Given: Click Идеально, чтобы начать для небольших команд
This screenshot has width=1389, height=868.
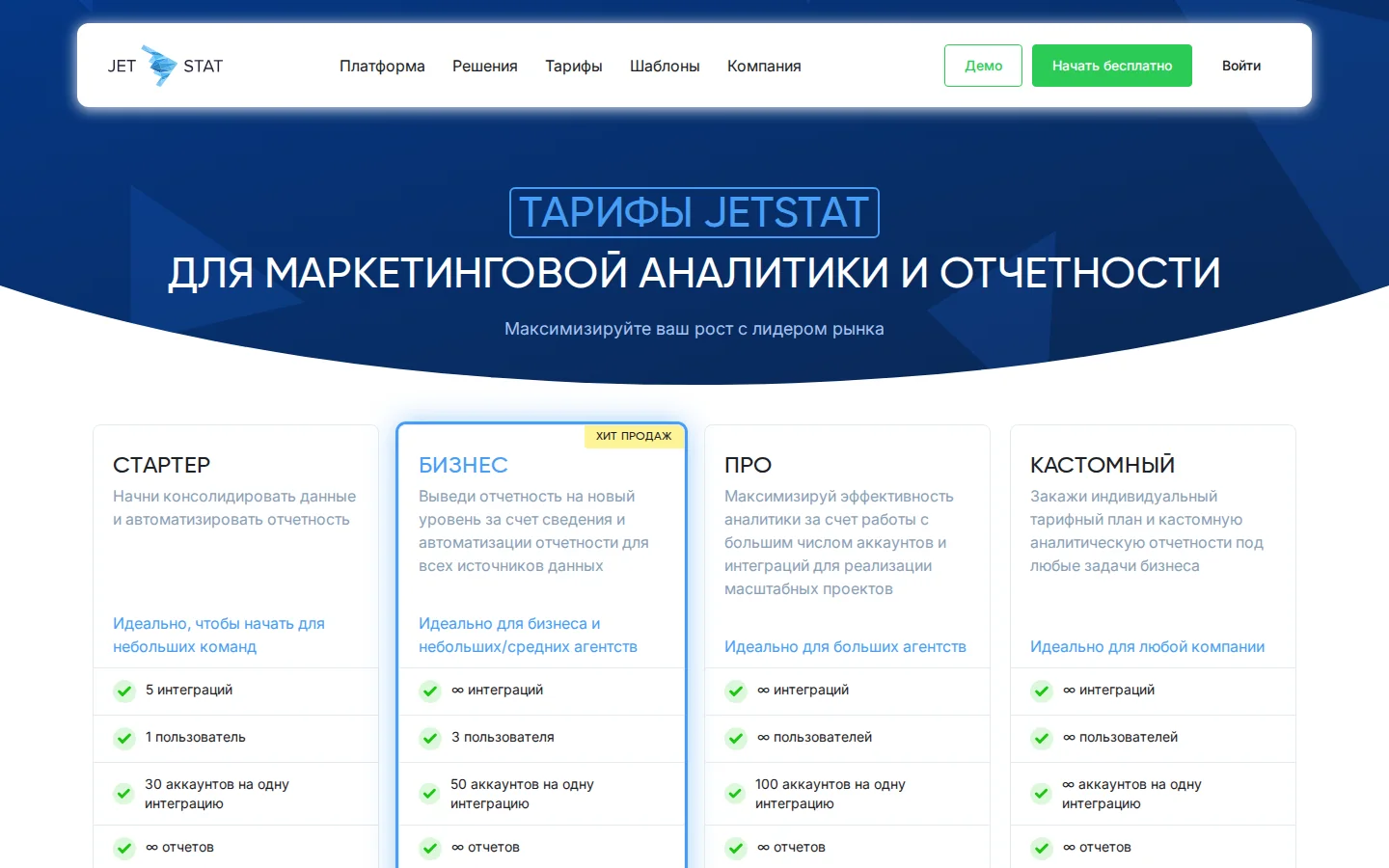Looking at the screenshot, I should 219,635.
